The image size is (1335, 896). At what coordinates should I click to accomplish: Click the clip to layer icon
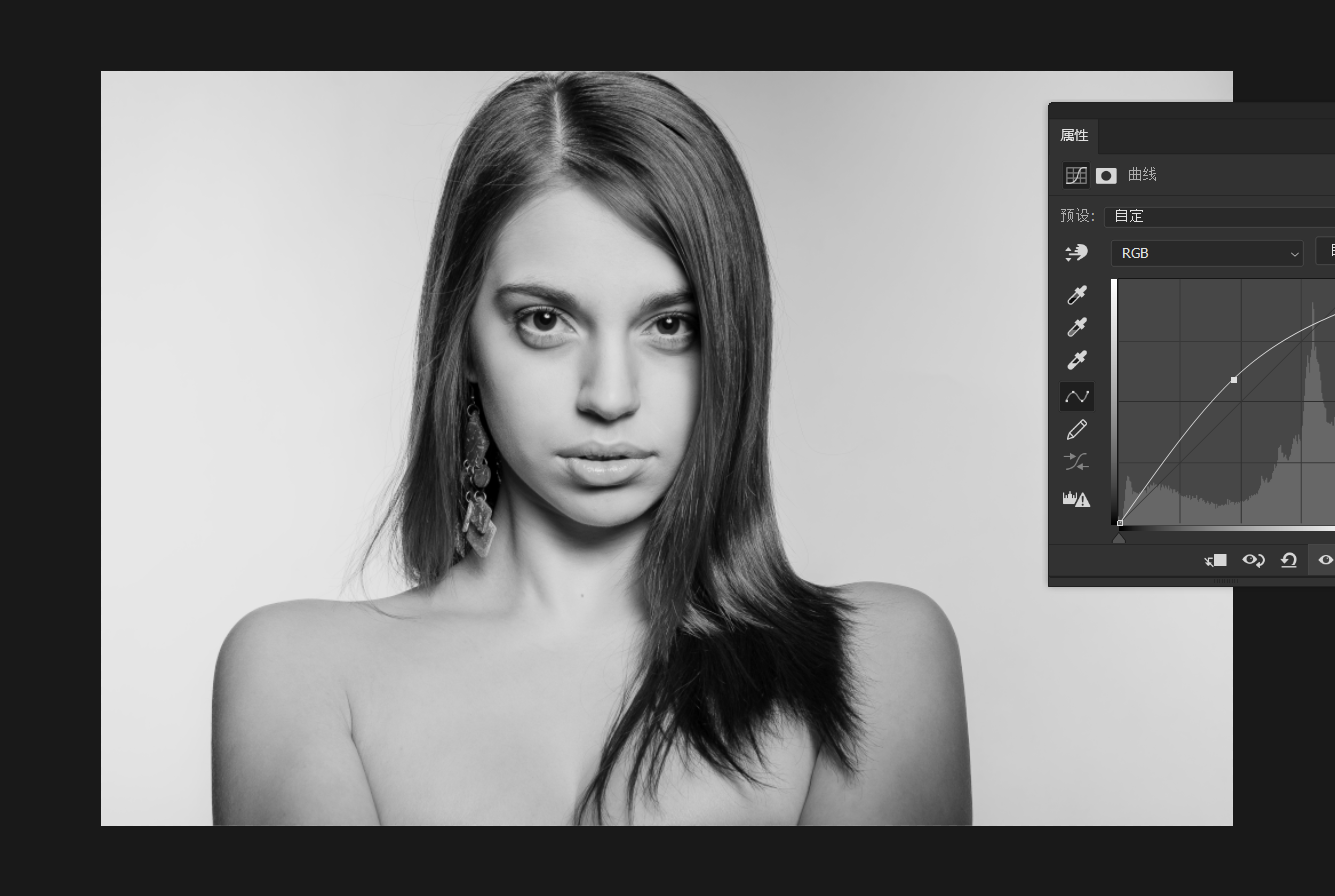point(1216,560)
